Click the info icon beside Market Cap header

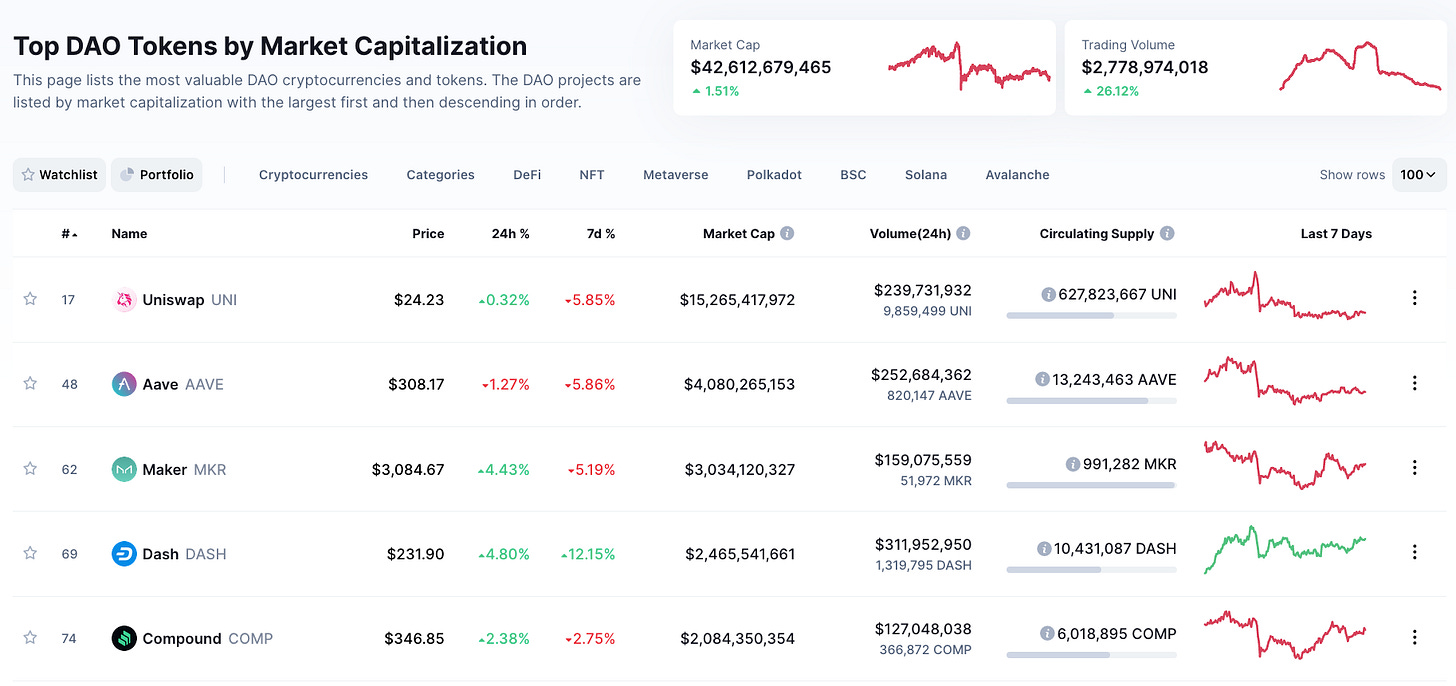pos(787,233)
